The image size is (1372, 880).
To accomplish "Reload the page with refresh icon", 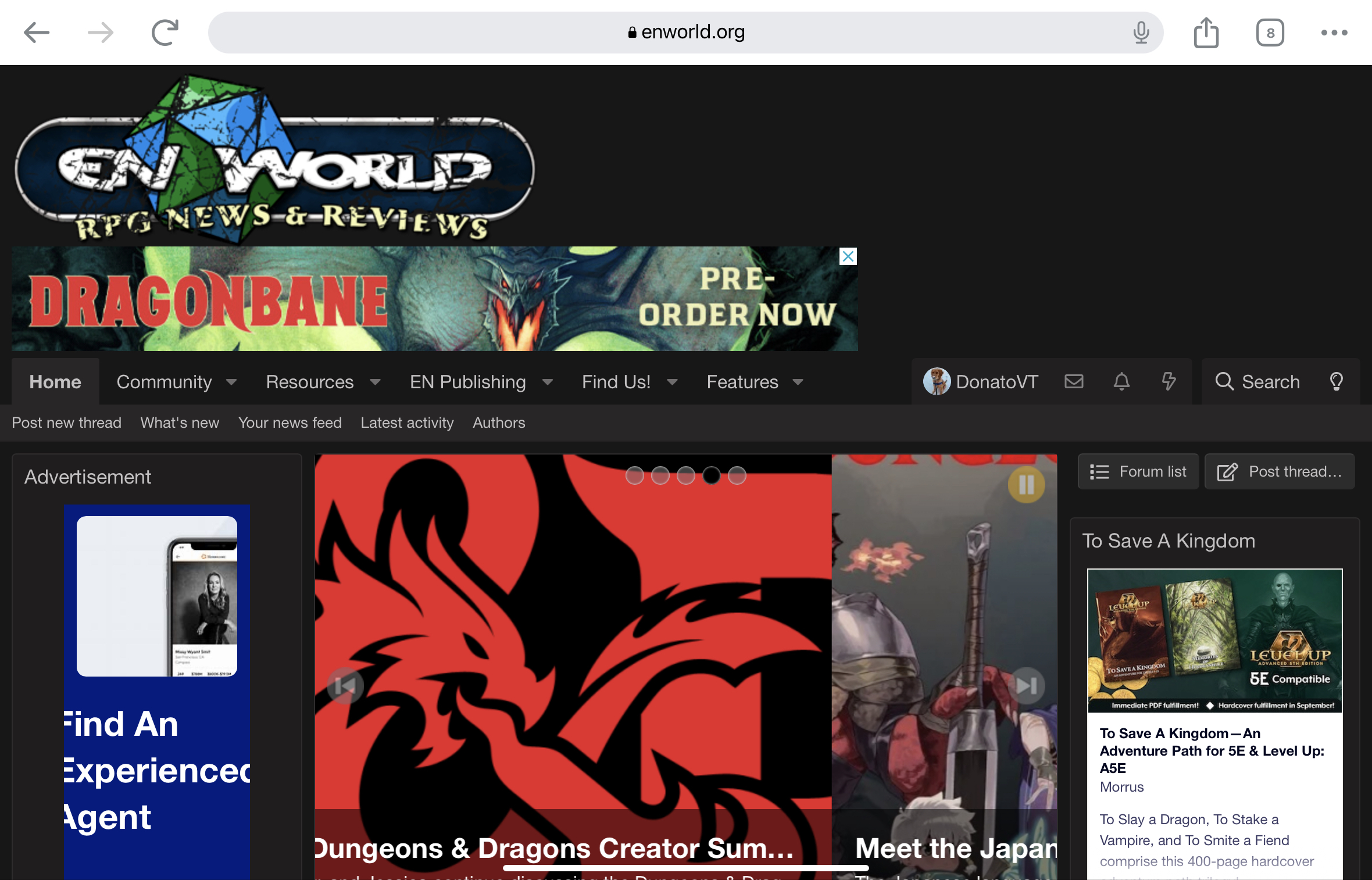I will pos(165,33).
